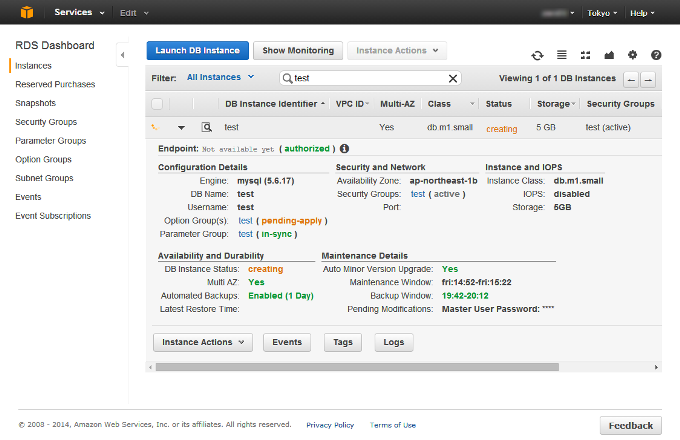Image resolution: width=680 pixels, height=440 pixels.
Task: Refresh the DB instances list
Action: [537, 55]
